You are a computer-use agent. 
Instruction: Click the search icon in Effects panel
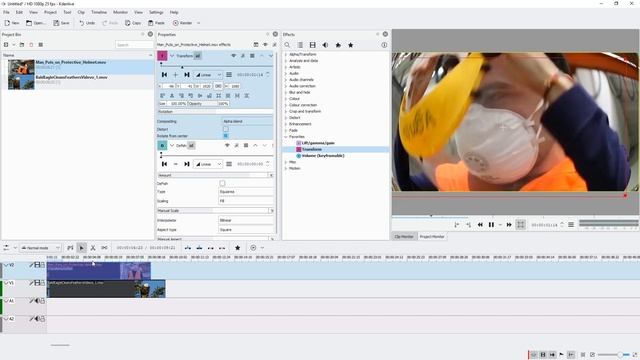point(287,45)
